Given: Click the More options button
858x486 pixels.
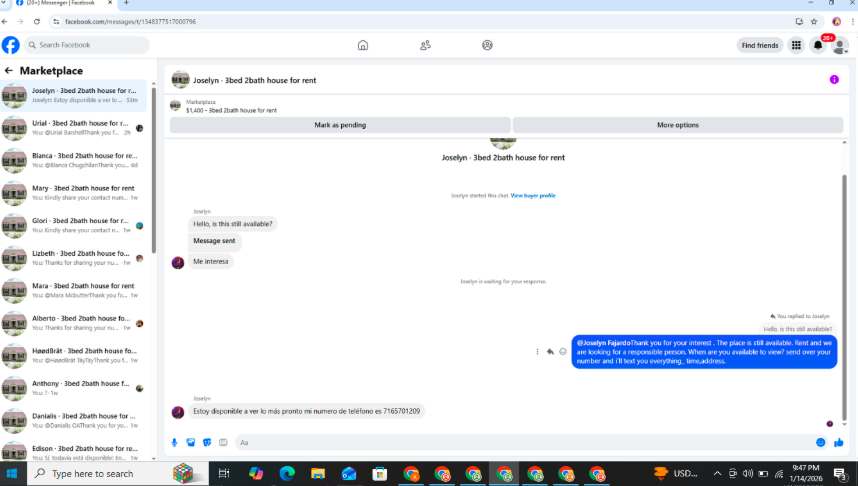Looking at the screenshot, I should (x=677, y=125).
